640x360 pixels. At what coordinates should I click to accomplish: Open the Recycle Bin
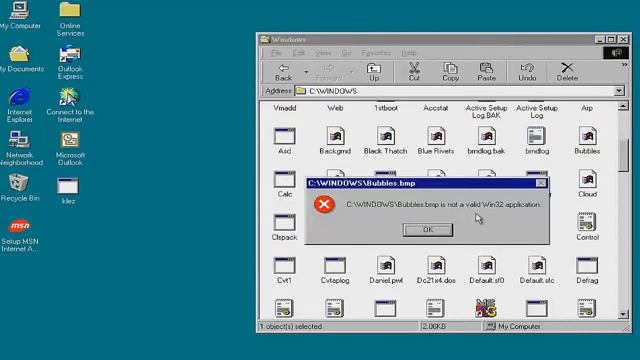tap(20, 188)
